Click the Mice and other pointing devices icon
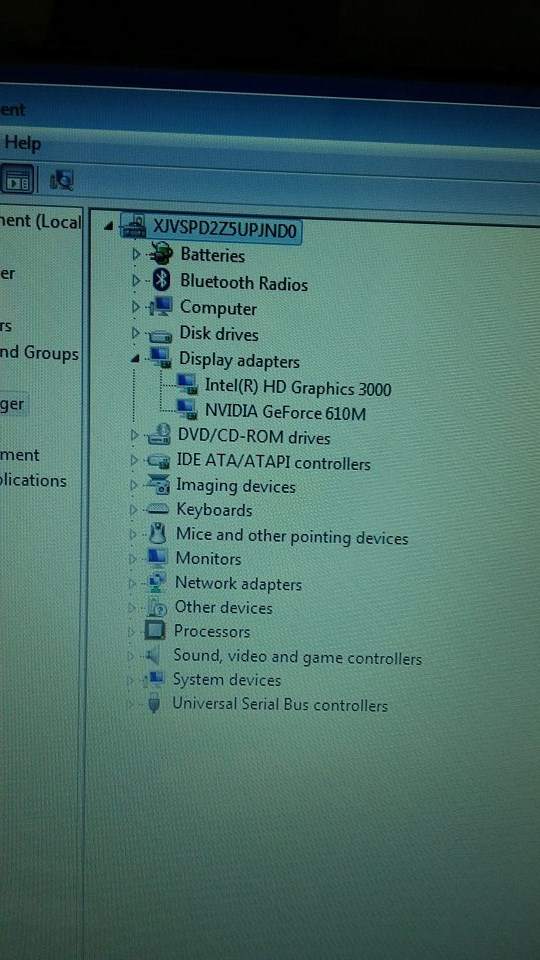The width and height of the screenshot is (540, 960). [x=157, y=533]
